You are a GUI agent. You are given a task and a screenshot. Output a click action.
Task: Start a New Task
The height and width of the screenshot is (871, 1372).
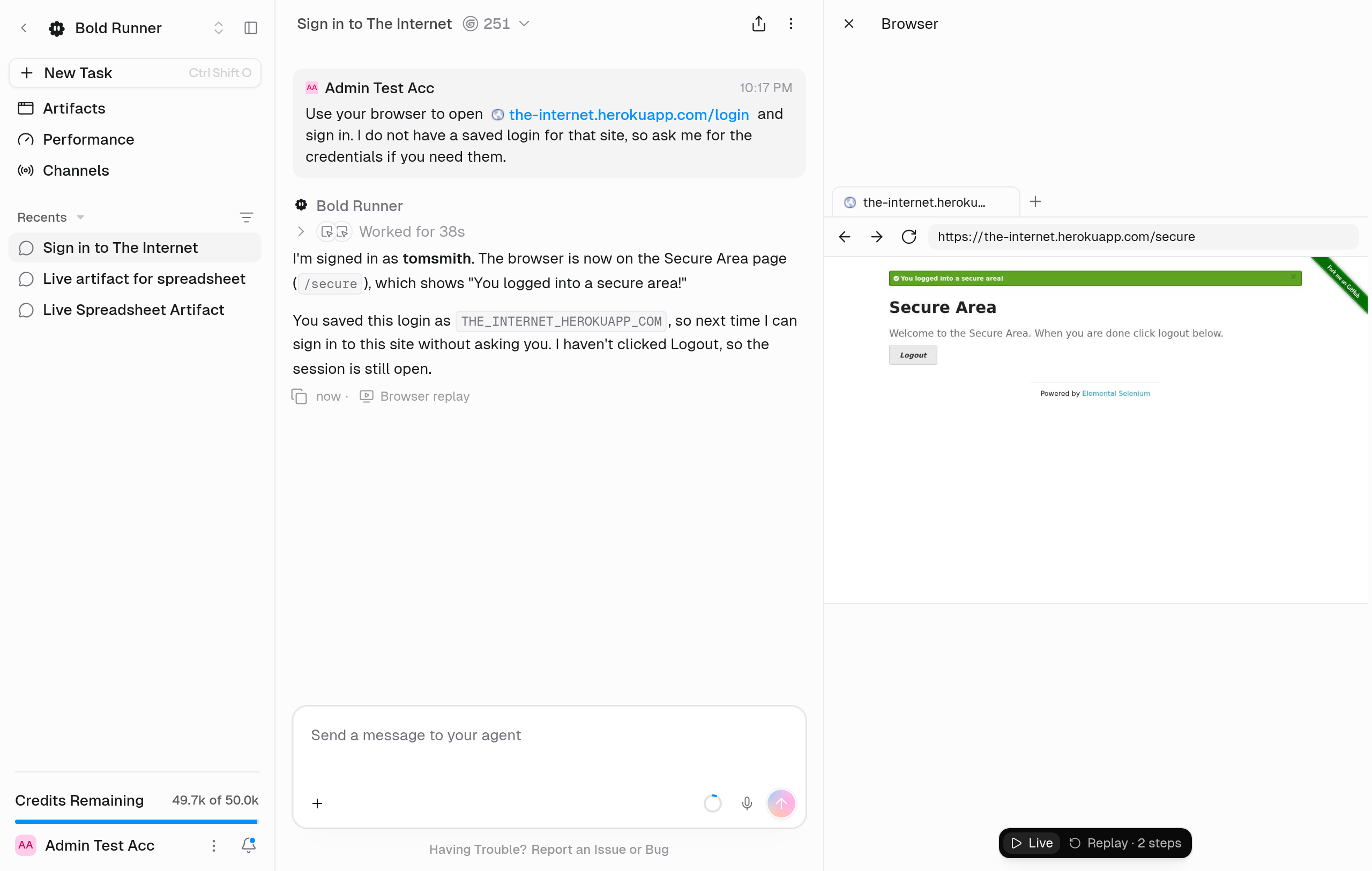point(135,73)
